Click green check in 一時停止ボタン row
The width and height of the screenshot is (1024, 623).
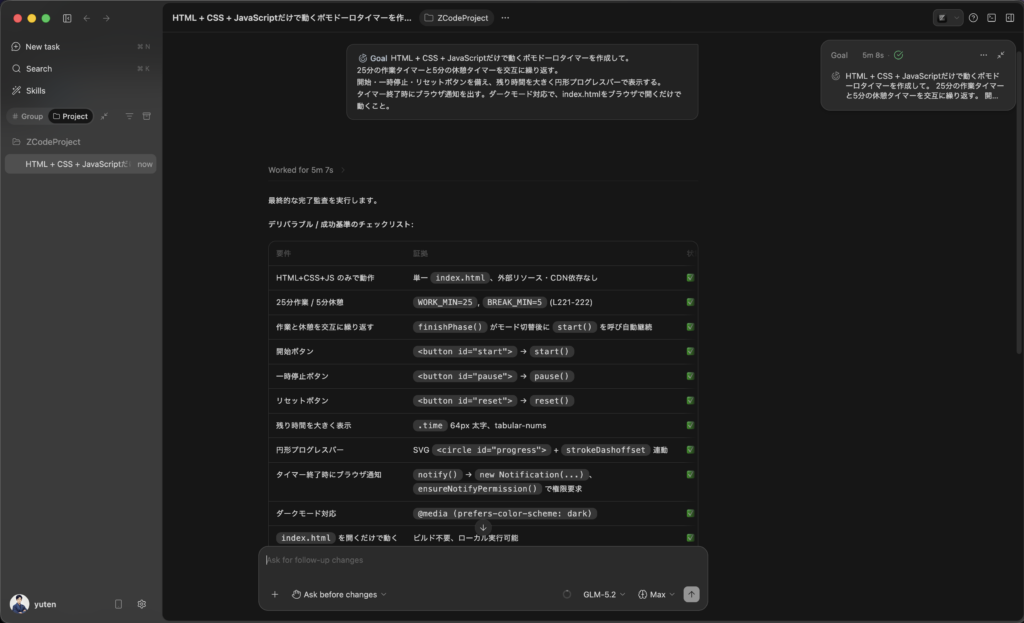[690, 376]
